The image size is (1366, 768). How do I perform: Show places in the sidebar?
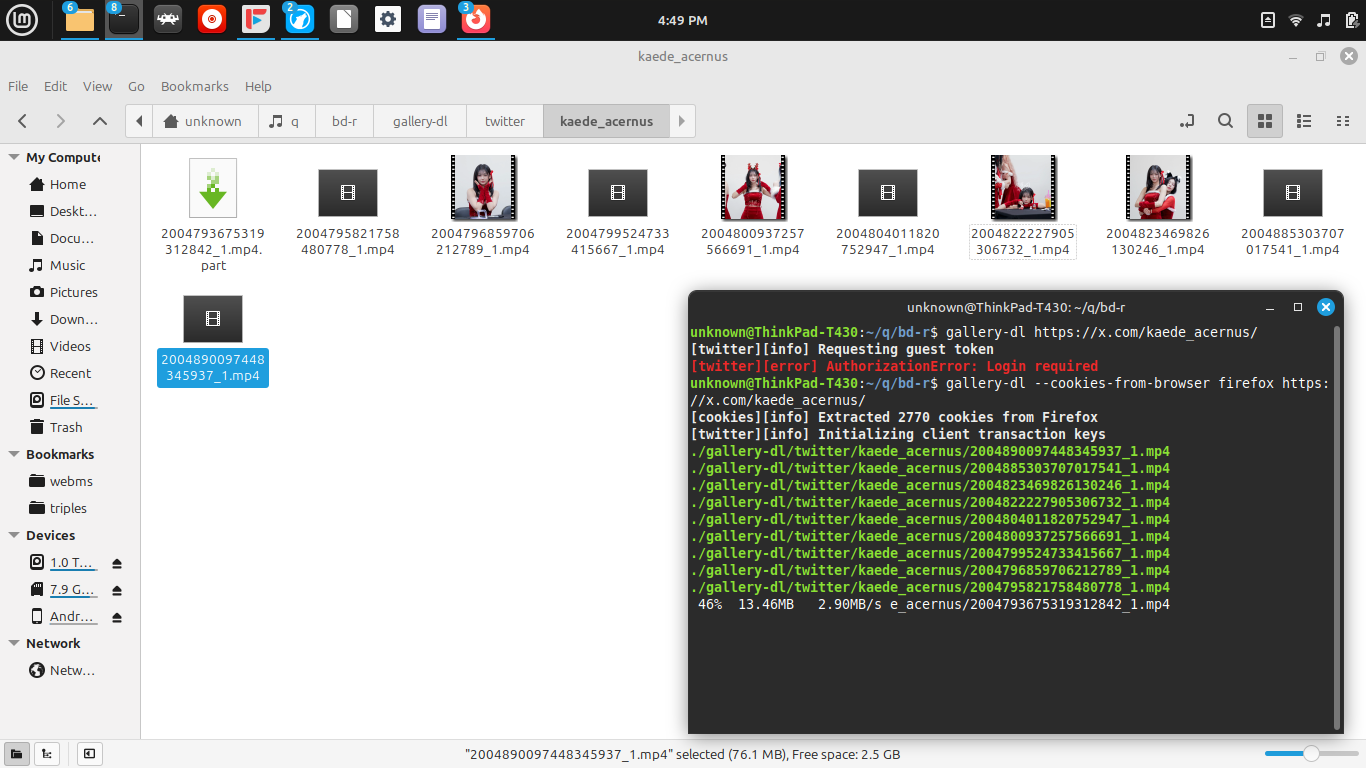[17, 754]
